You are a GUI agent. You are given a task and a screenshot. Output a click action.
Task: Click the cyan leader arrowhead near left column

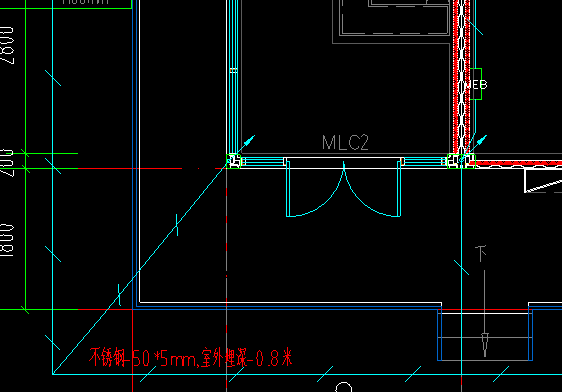[250, 140]
